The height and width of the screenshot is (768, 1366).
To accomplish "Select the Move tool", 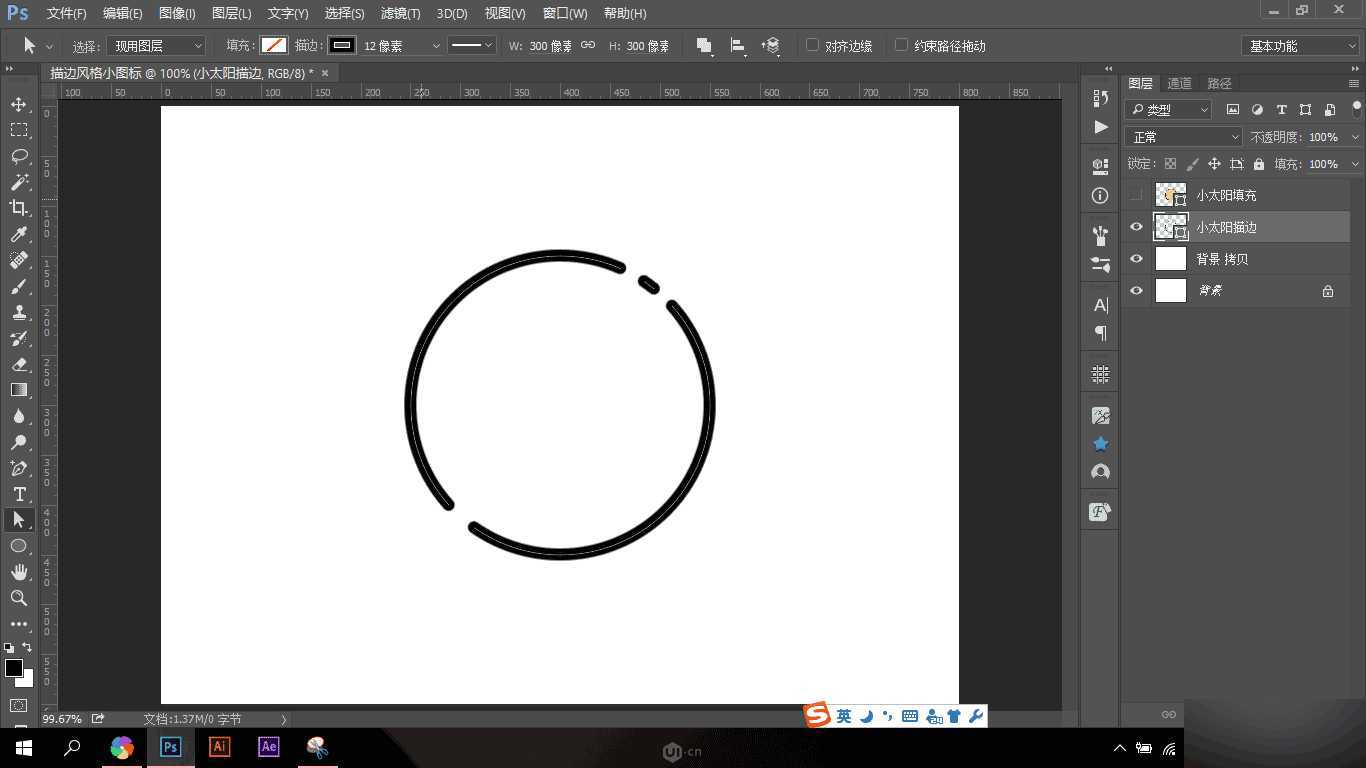I will 18,104.
